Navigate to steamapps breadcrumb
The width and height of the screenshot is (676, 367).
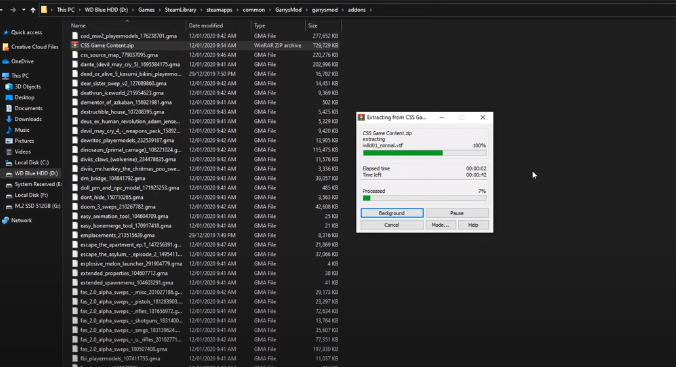pyautogui.click(x=219, y=9)
